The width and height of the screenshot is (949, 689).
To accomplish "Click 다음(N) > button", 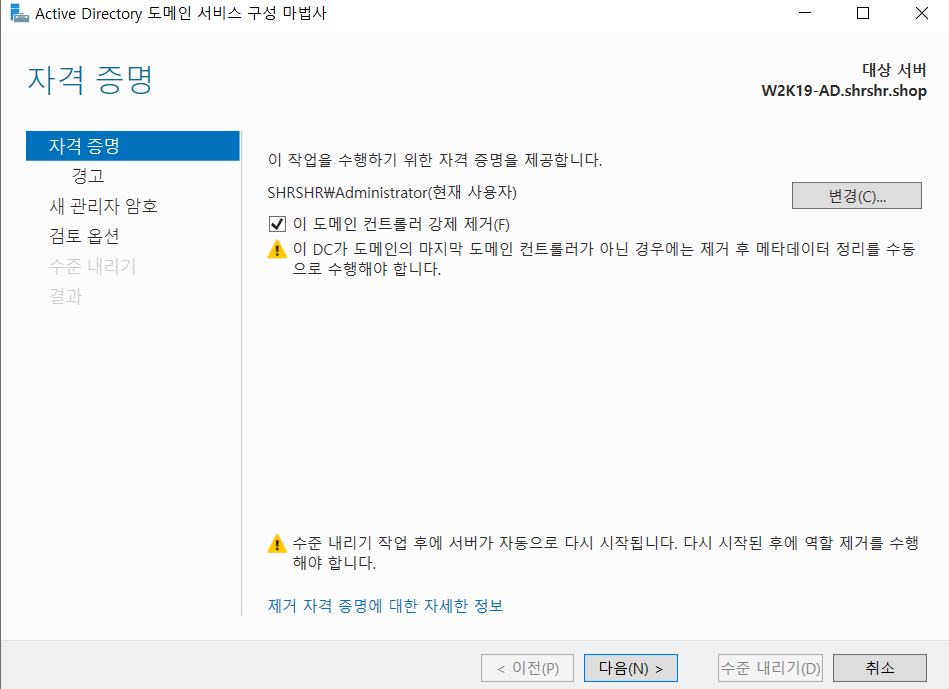I will tap(631, 668).
